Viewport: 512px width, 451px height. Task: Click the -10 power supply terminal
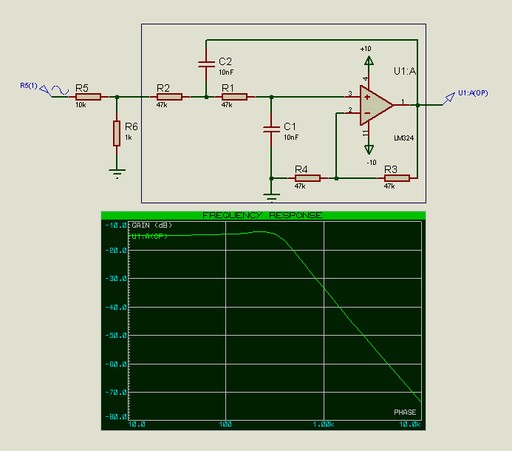[369, 149]
